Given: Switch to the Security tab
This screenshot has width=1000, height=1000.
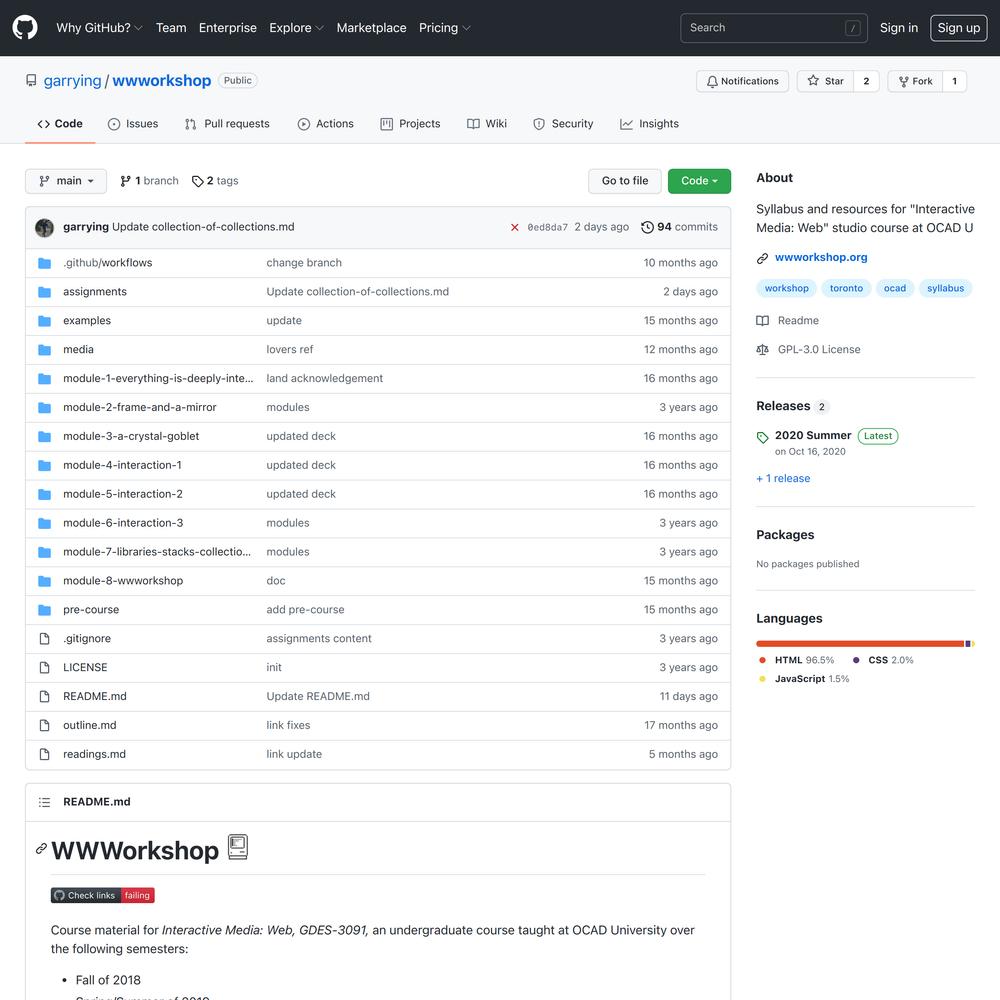Looking at the screenshot, I should [x=563, y=124].
